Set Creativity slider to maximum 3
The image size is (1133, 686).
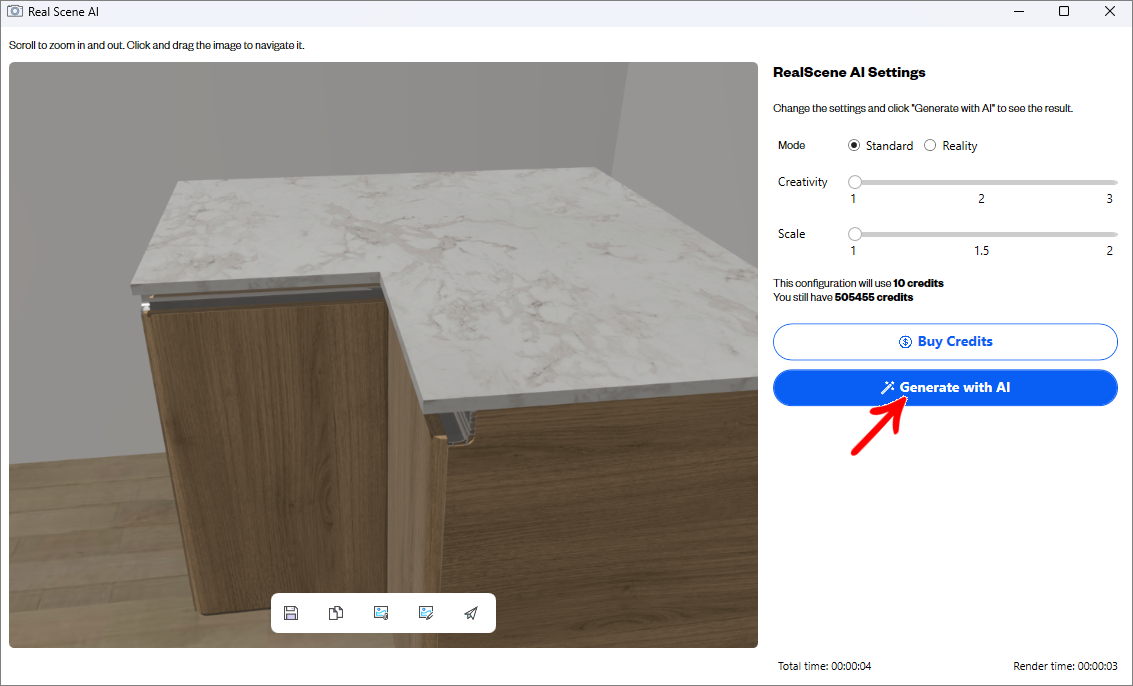pos(1110,183)
